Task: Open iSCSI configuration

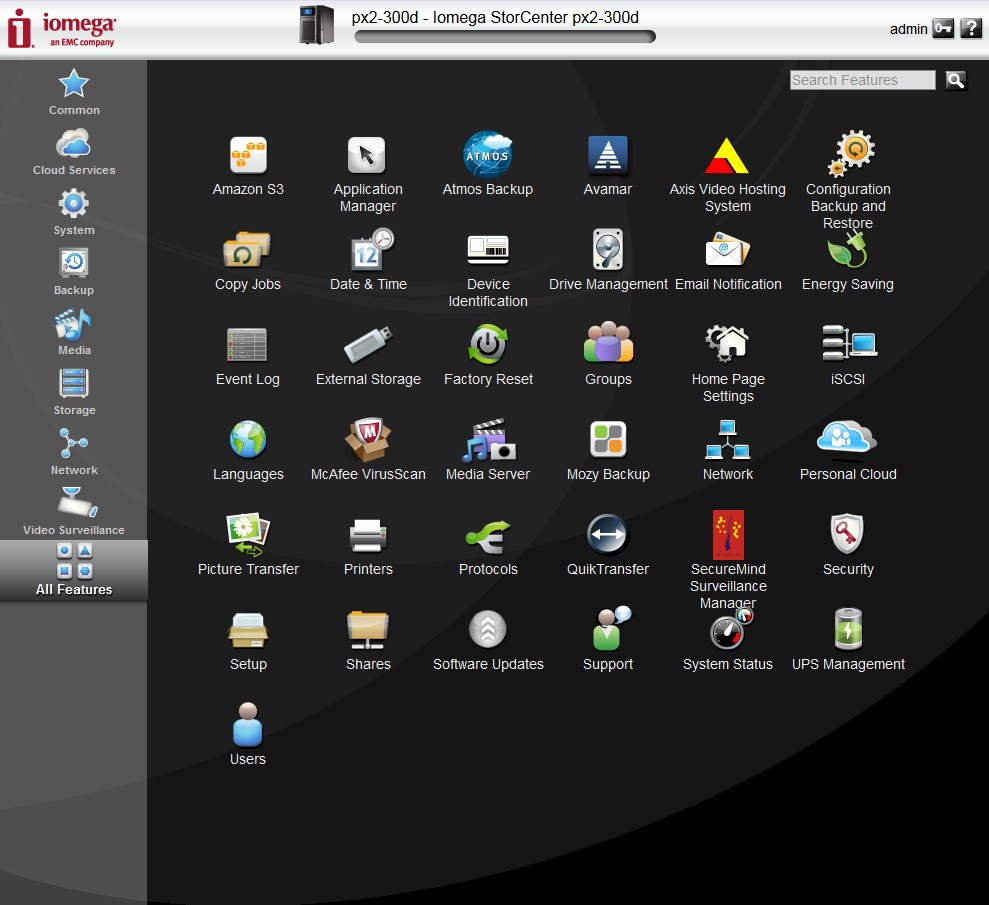Action: pyautogui.click(x=848, y=355)
